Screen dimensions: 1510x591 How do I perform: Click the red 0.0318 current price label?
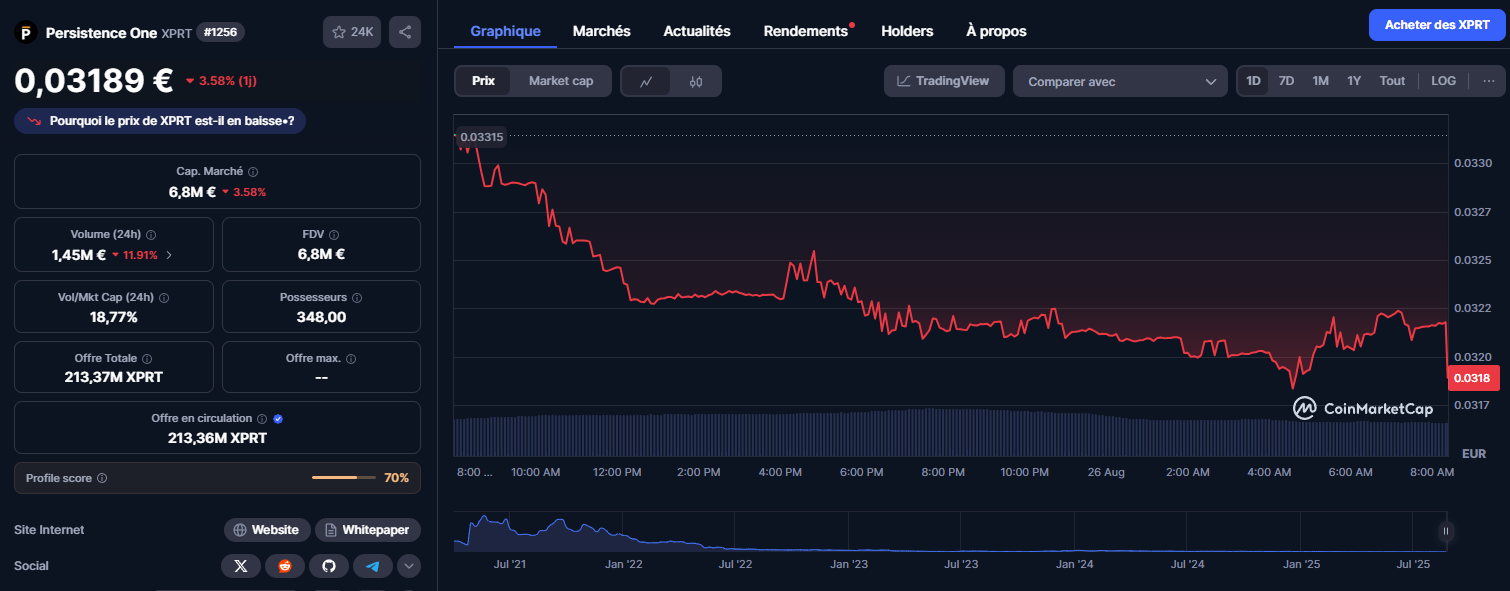[x=1471, y=378]
